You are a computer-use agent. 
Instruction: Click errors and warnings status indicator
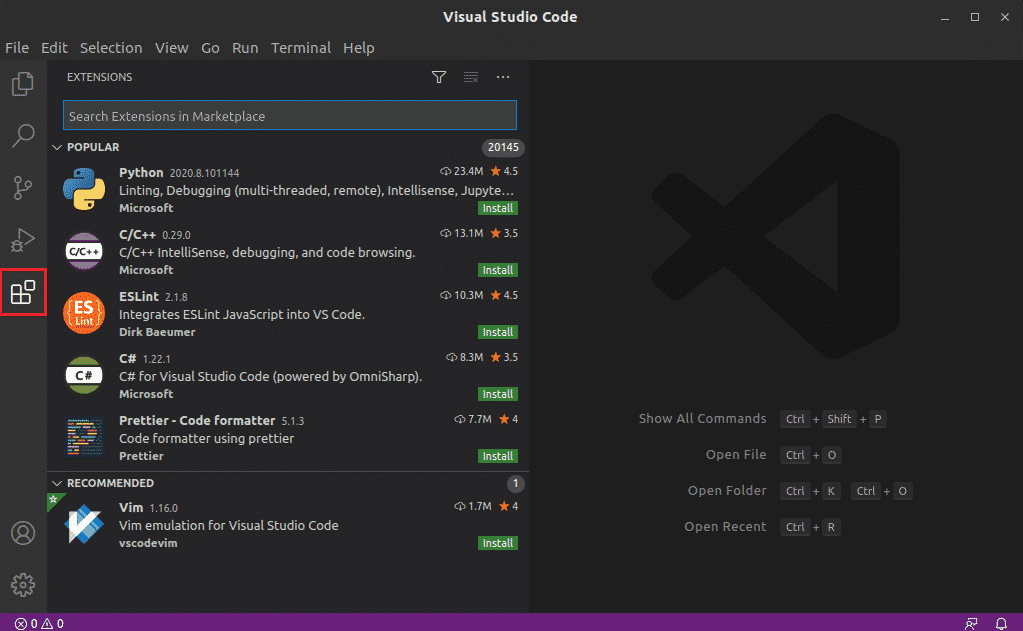39,623
